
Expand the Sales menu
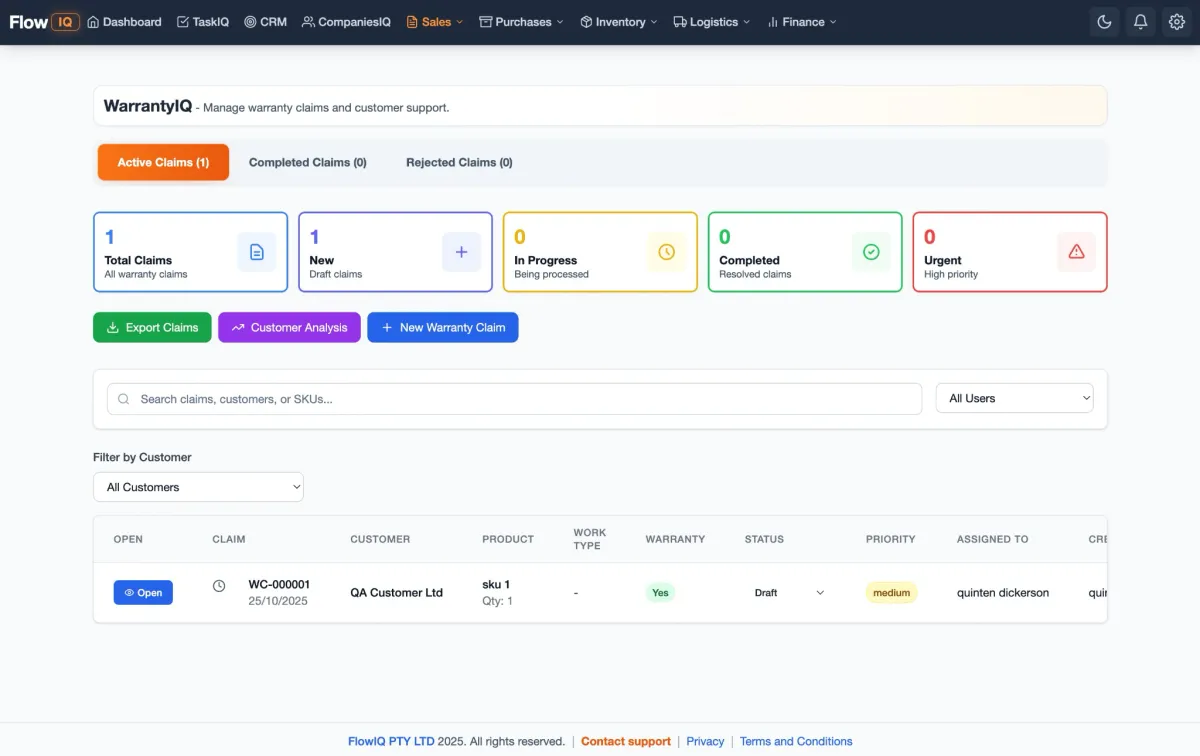tap(435, 22)
